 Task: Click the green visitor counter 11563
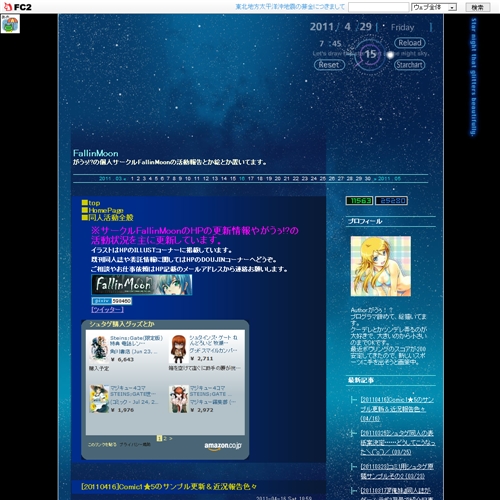pos(359,201)
